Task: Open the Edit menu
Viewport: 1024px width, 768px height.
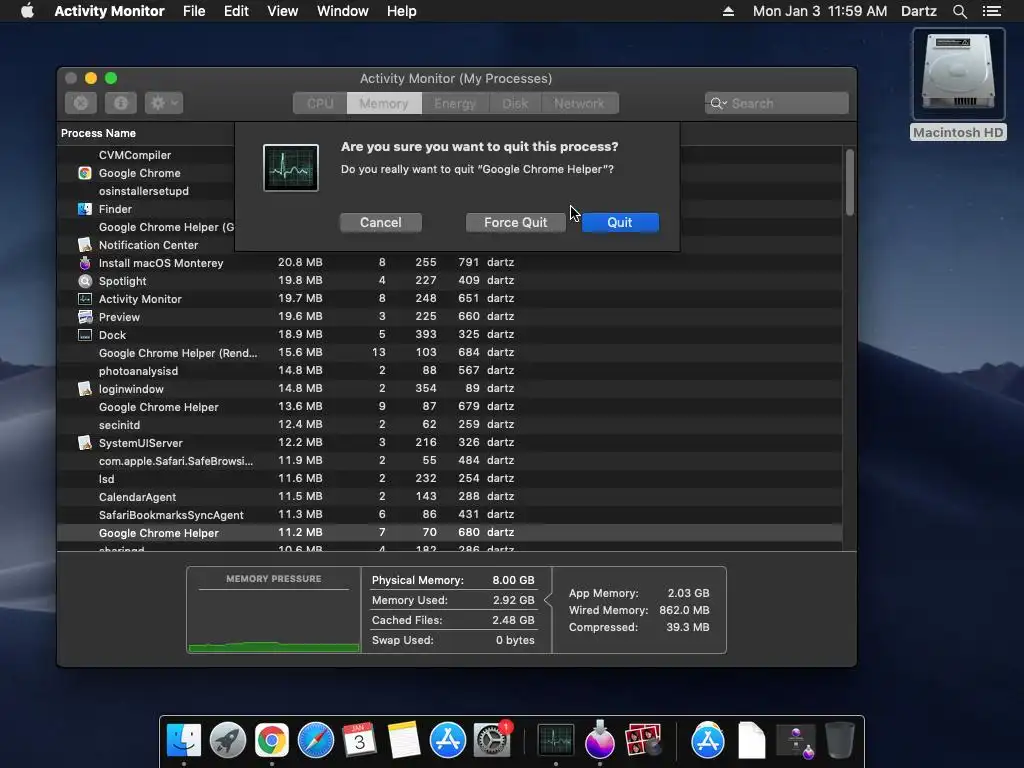Action: (236, 11)
